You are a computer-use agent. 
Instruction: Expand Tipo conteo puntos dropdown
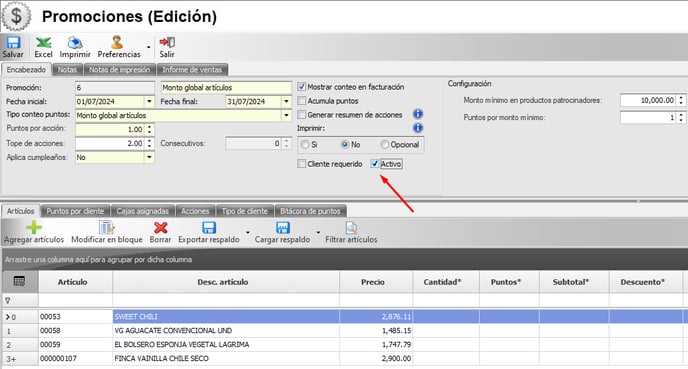click(x=287, y=115)
